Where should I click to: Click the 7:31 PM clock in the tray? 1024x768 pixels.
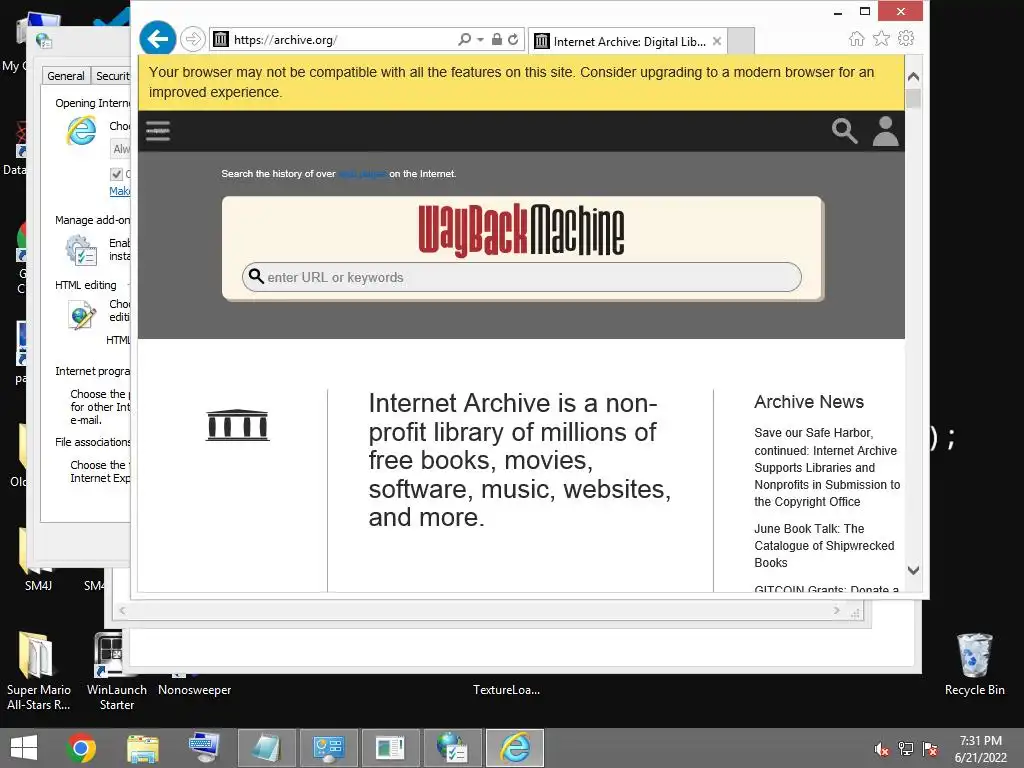[x=980, y=741]
